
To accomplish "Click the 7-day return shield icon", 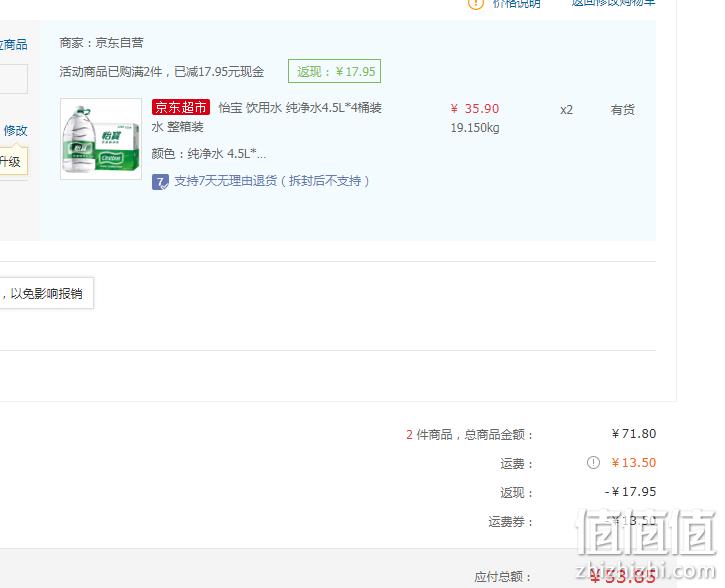I will pyautogui.click(x=160, y=181).
